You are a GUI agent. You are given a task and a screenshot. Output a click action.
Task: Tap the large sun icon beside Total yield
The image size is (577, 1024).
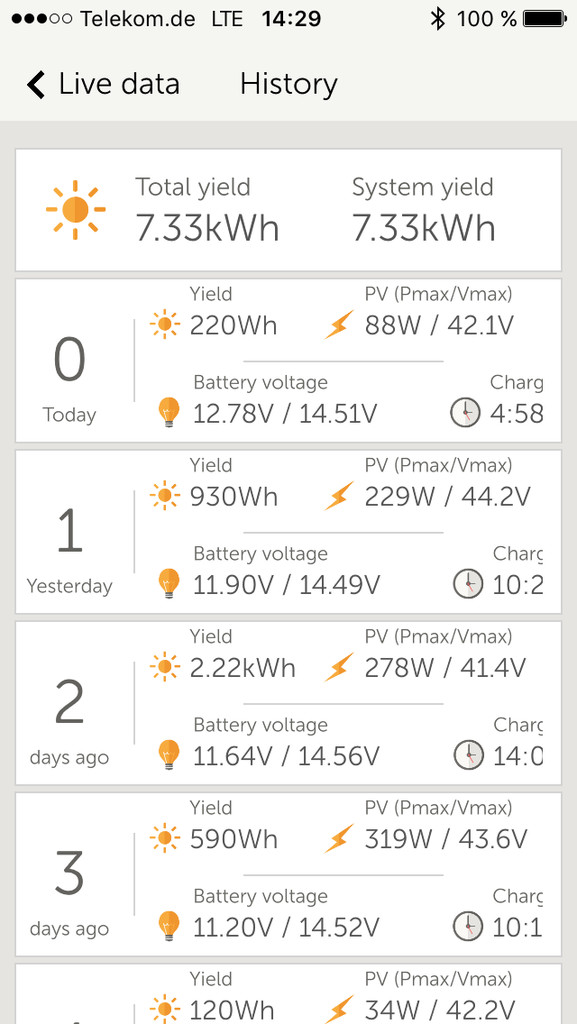coord(76,210)
